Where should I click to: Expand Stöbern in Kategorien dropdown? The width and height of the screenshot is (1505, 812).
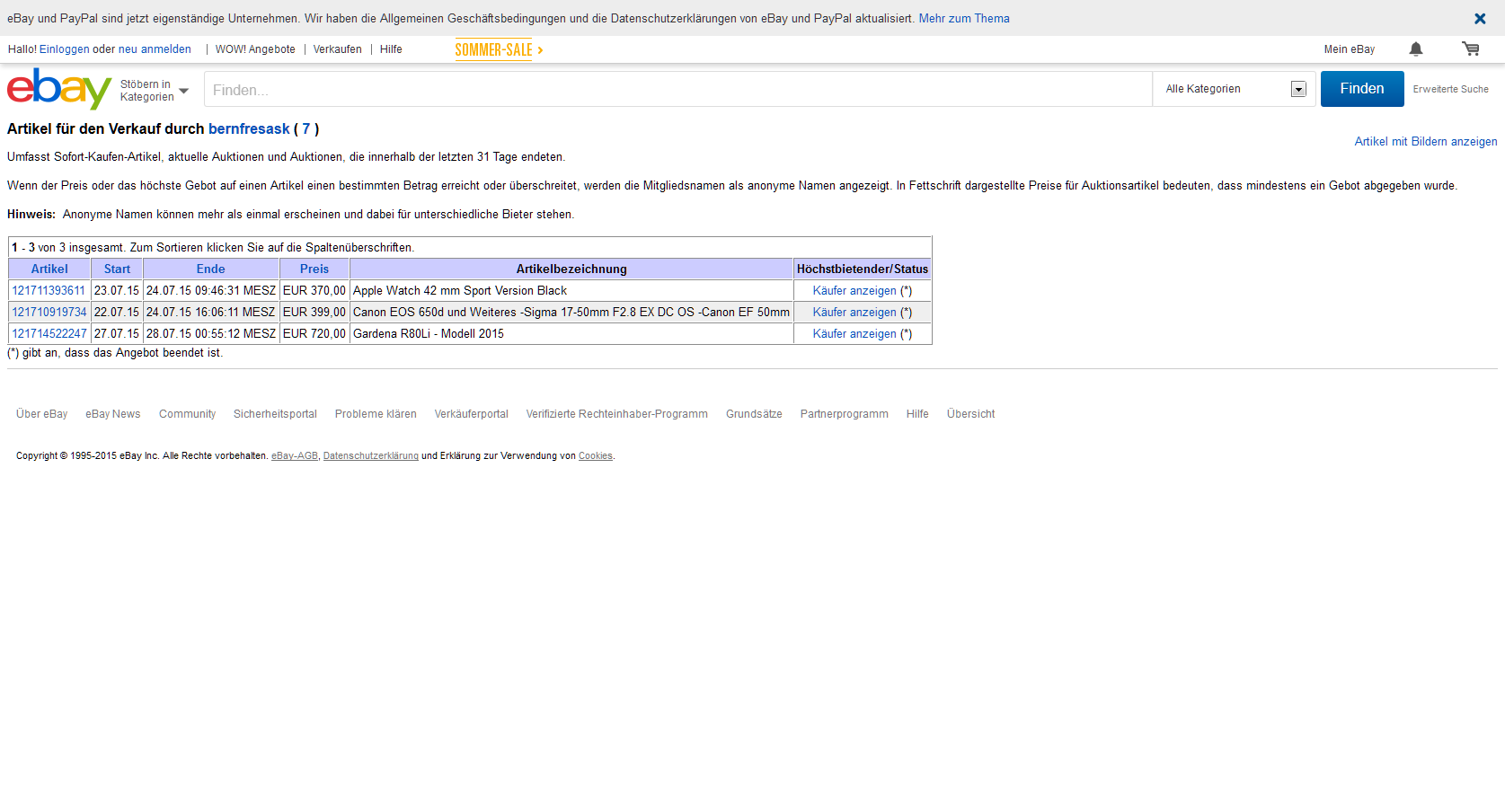pos(155,91)
